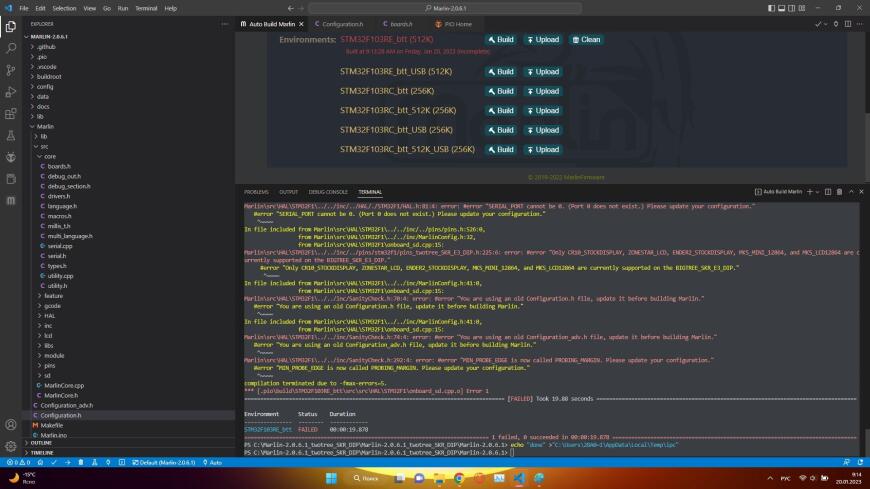Image resolution: width=870 pixels, height=489 pixels.
Task: Toggle secondary side bar layout icon
Action: click(x=792, y=8)
